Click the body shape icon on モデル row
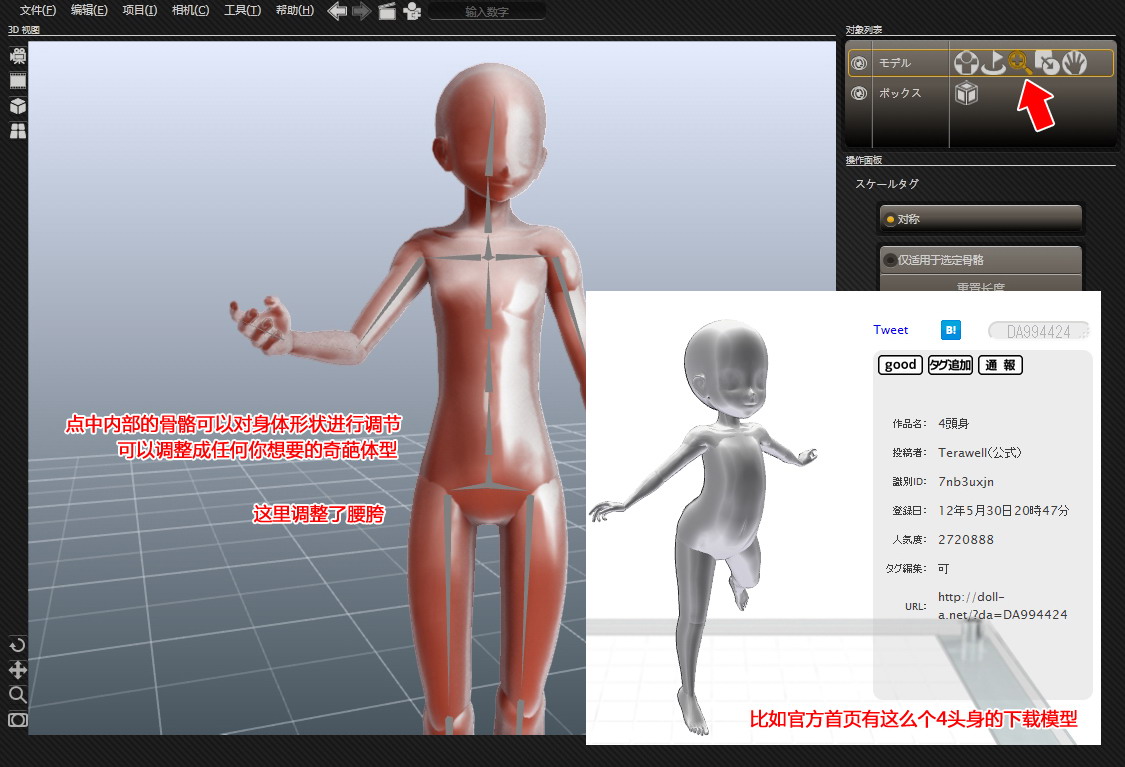The height and width of the screenshot is (767, 1125). click(965, 63)
